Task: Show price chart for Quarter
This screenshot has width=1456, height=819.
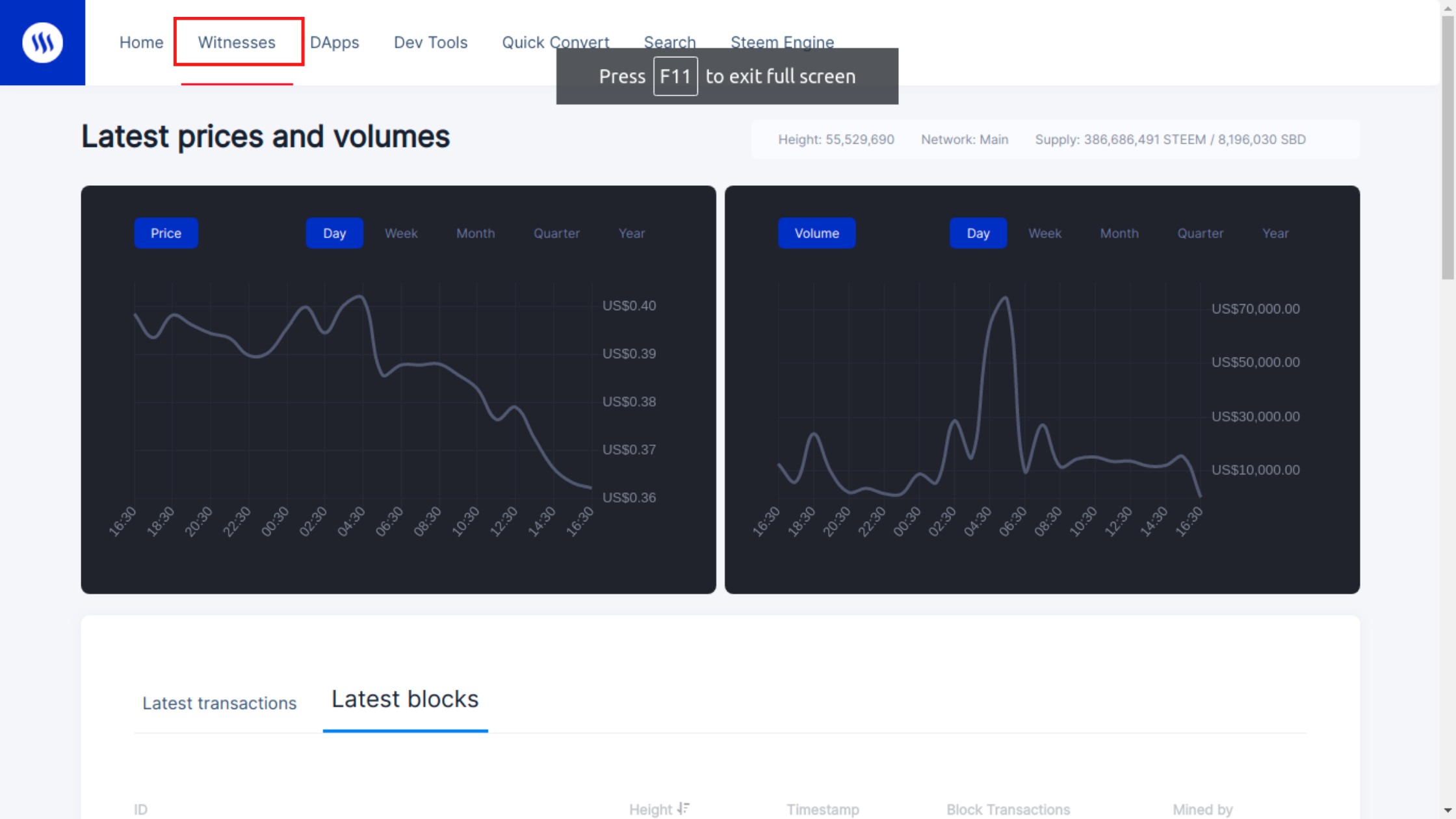Action: coord(556,233)
